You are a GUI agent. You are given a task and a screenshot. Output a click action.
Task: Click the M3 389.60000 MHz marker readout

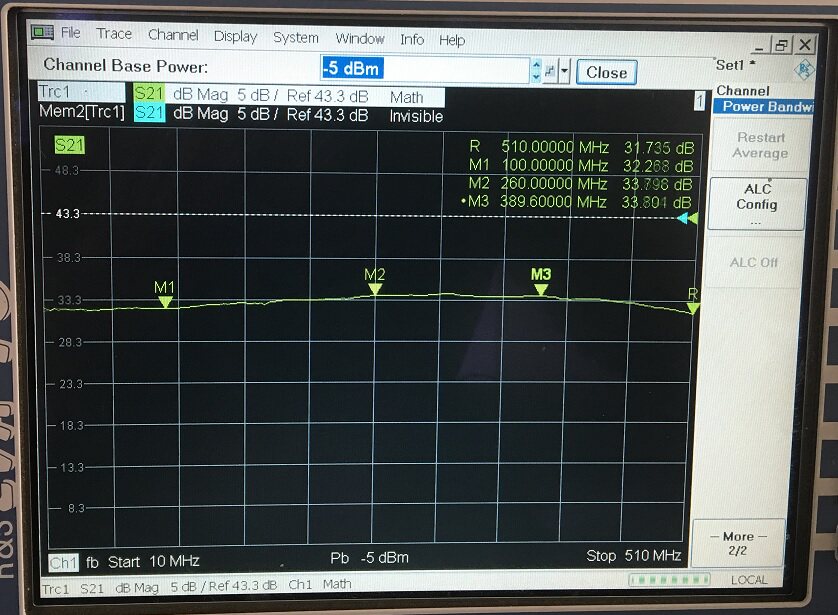tap(576, 201)
